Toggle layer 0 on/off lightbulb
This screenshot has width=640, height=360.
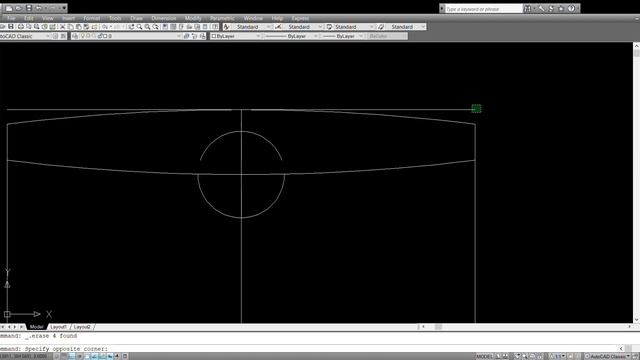click(x=83, y=36)
